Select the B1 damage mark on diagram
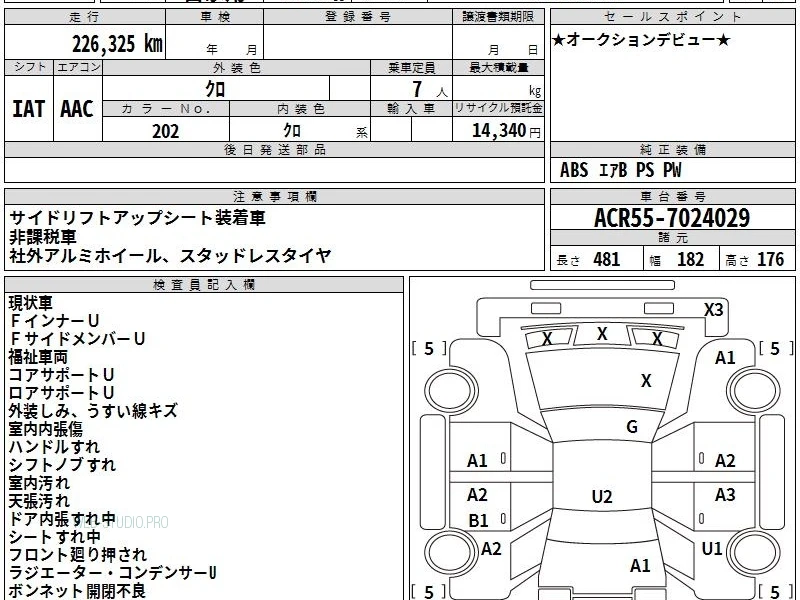The image size is (800, 600). click(x=478, y=521)
